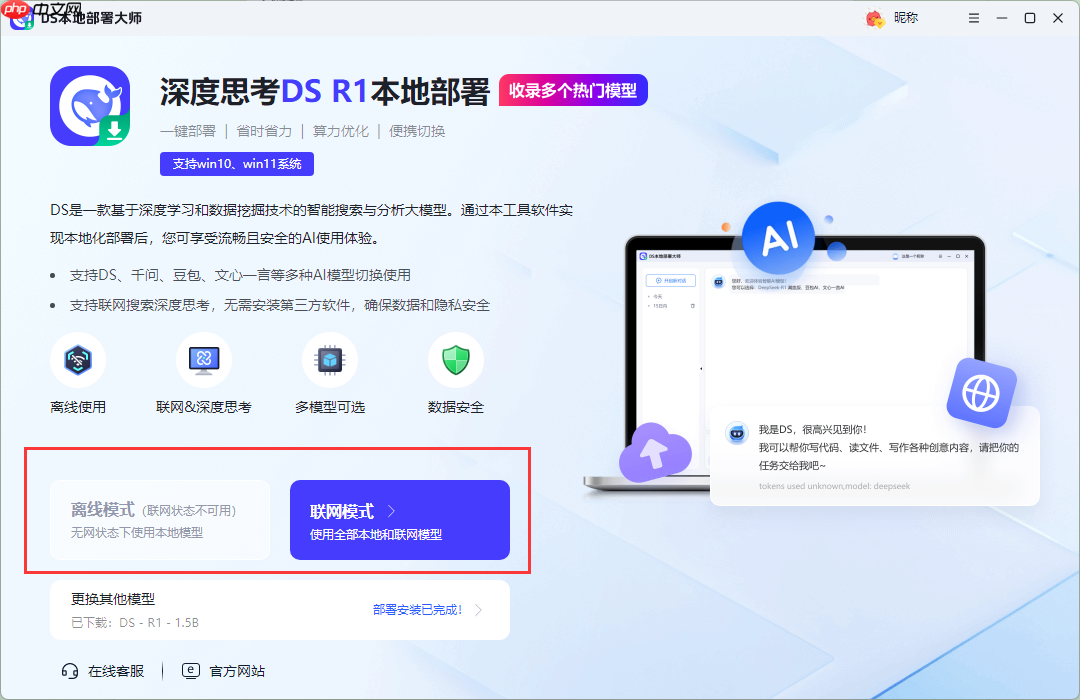The width and height of the screenshot is (1080, 700).
Task: Click the 支持win10、win11系统 tag
Action: [237, 164]
